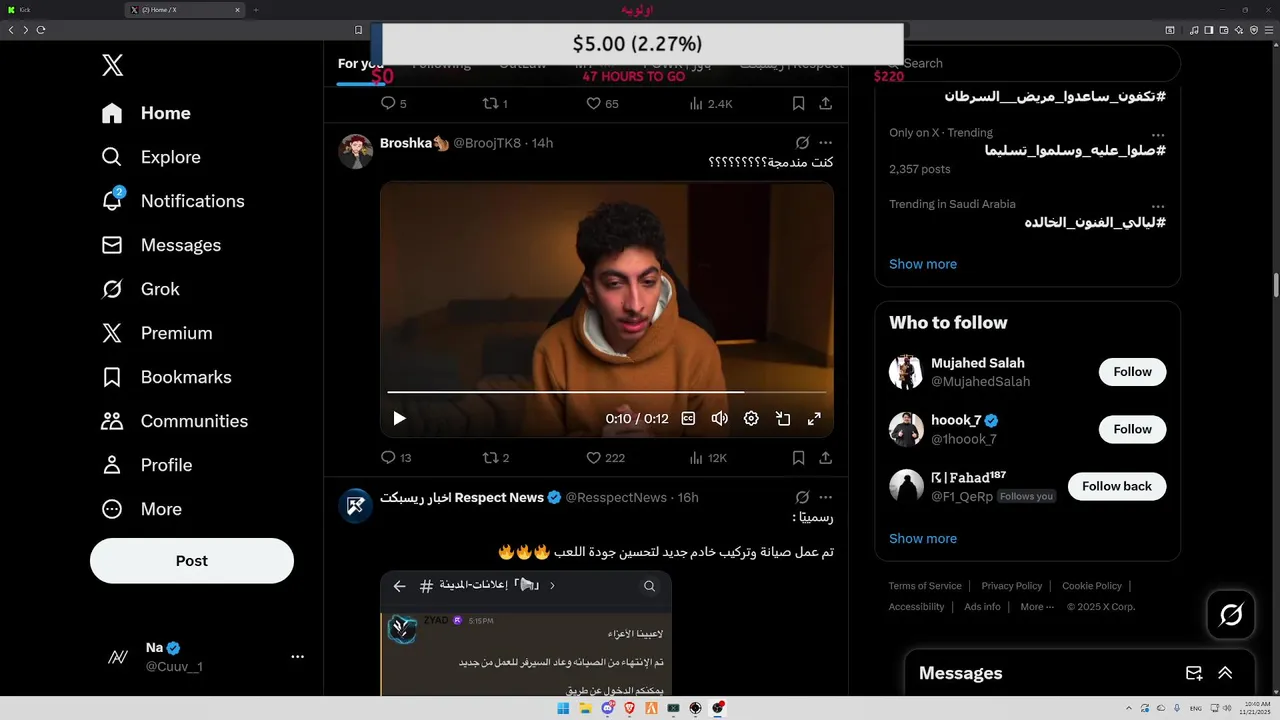Open video settings gear icon
The height and width of the screenshot is (720, 1280).
[x=751, y=419]
